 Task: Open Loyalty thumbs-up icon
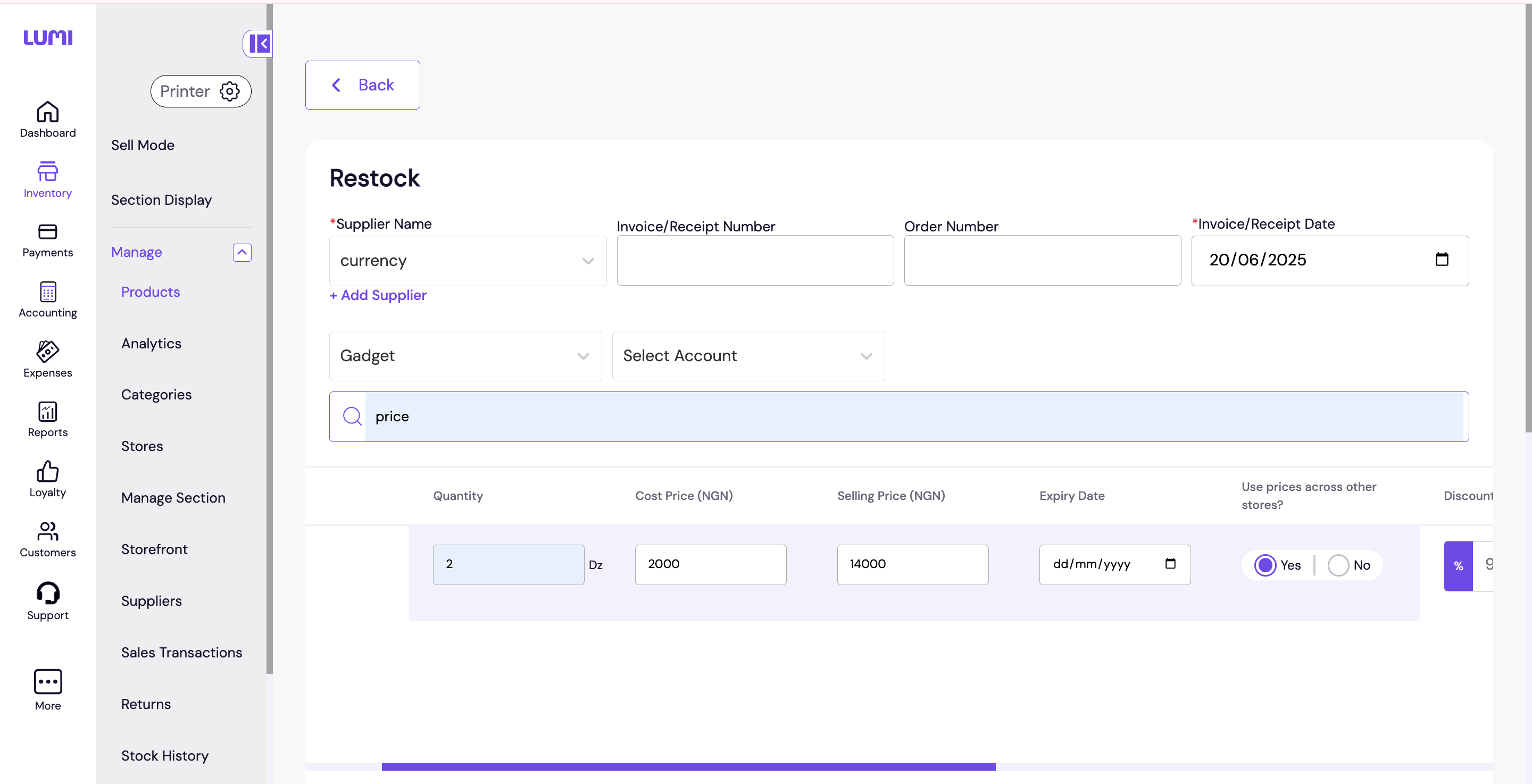pyautogui.click(x=47, y=472)
